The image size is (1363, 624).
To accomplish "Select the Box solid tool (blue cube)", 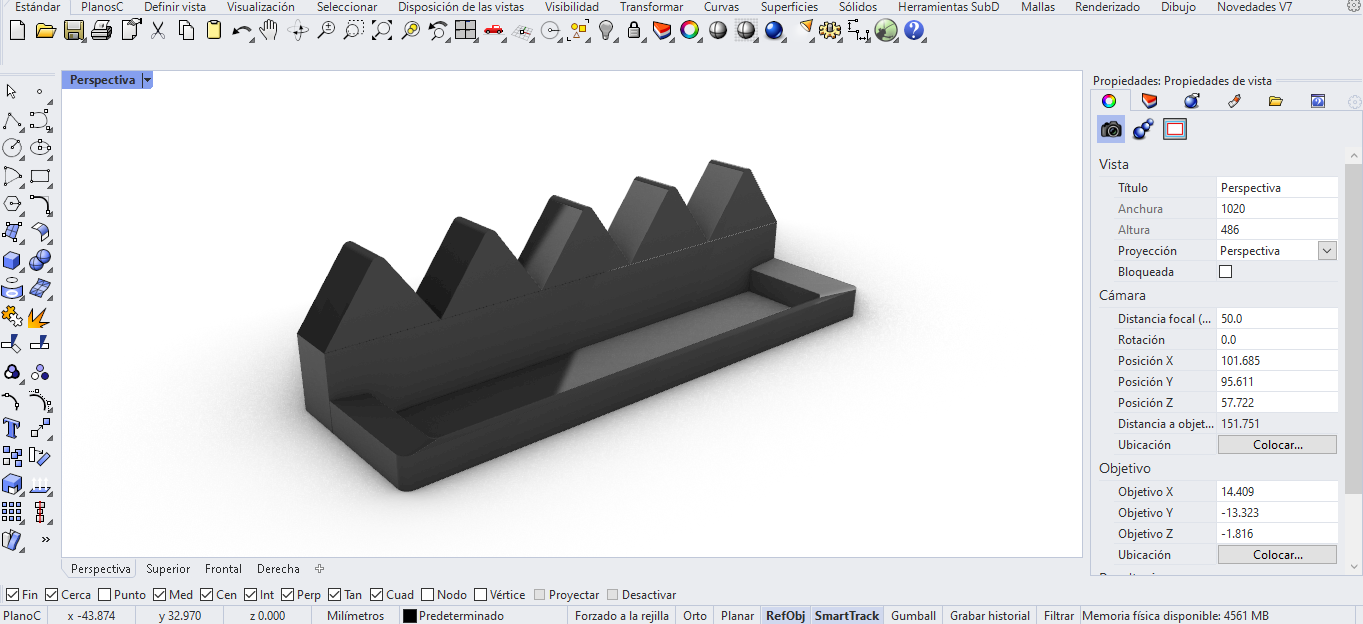I will pos(12,261).
